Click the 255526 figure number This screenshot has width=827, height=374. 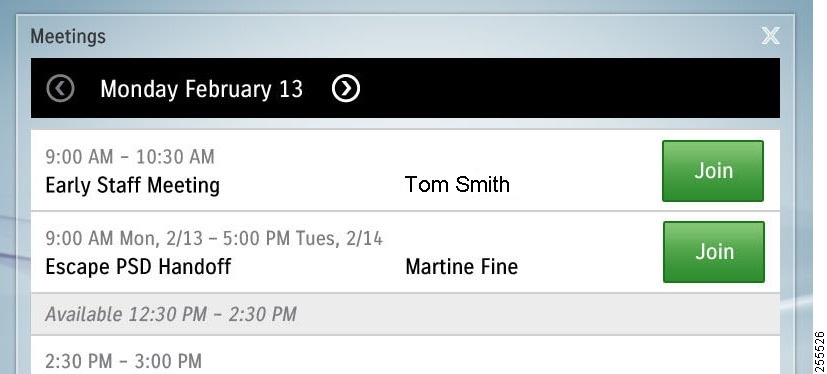pyautogui.click(x=819, y=351)
